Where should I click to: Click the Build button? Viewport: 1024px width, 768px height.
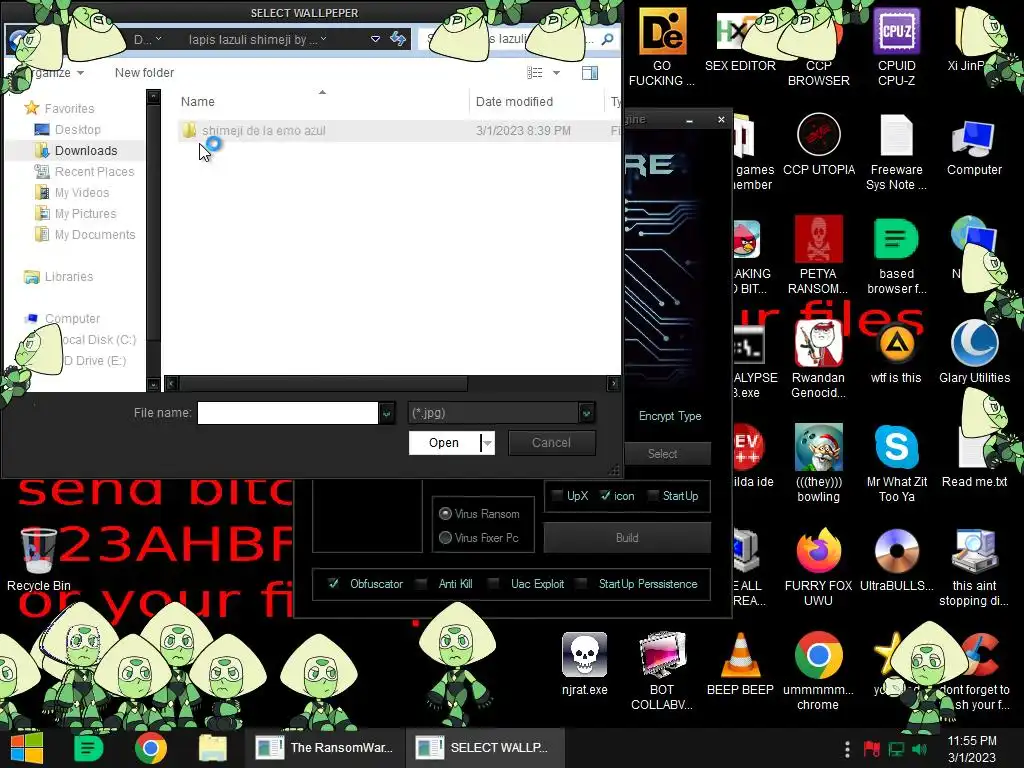click(x=627, y=537)
